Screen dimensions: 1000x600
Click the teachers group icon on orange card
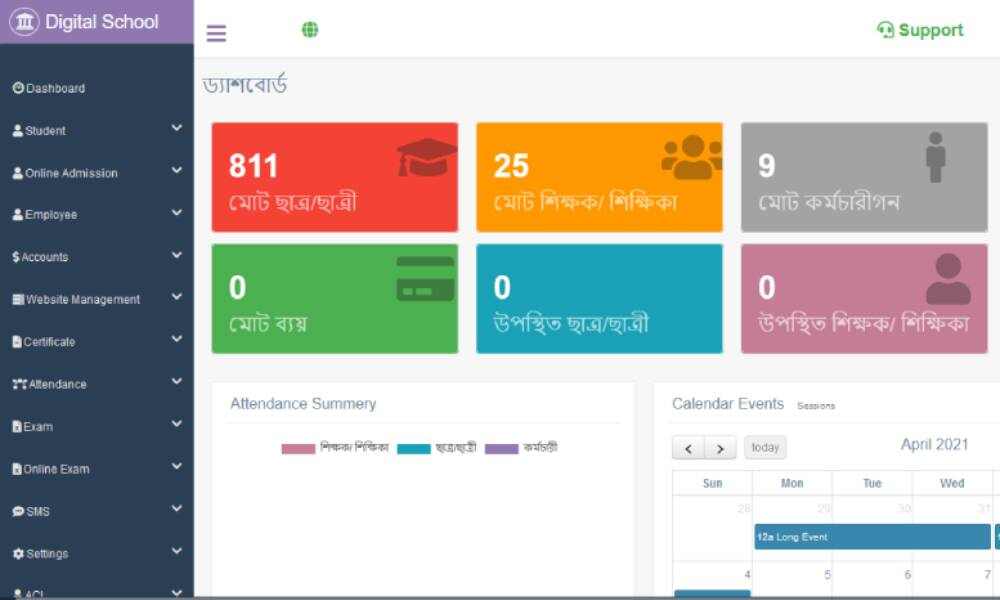coord(691,157)
